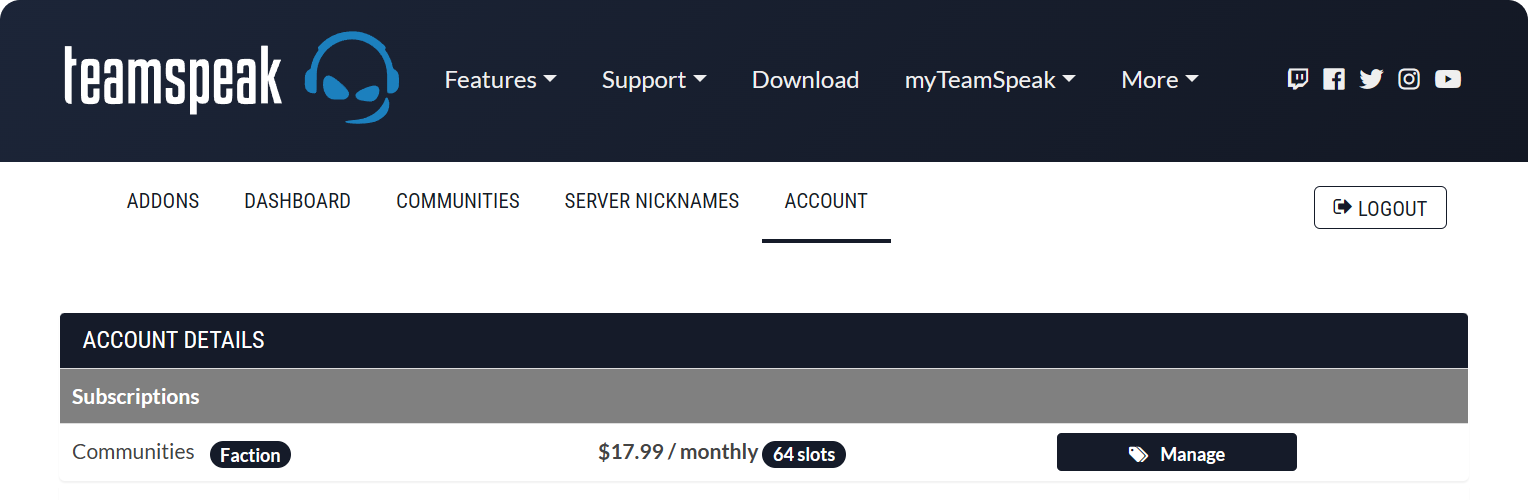Switch to the Communities tab
The image size is (1528, 500).
[x=458, y=201]
